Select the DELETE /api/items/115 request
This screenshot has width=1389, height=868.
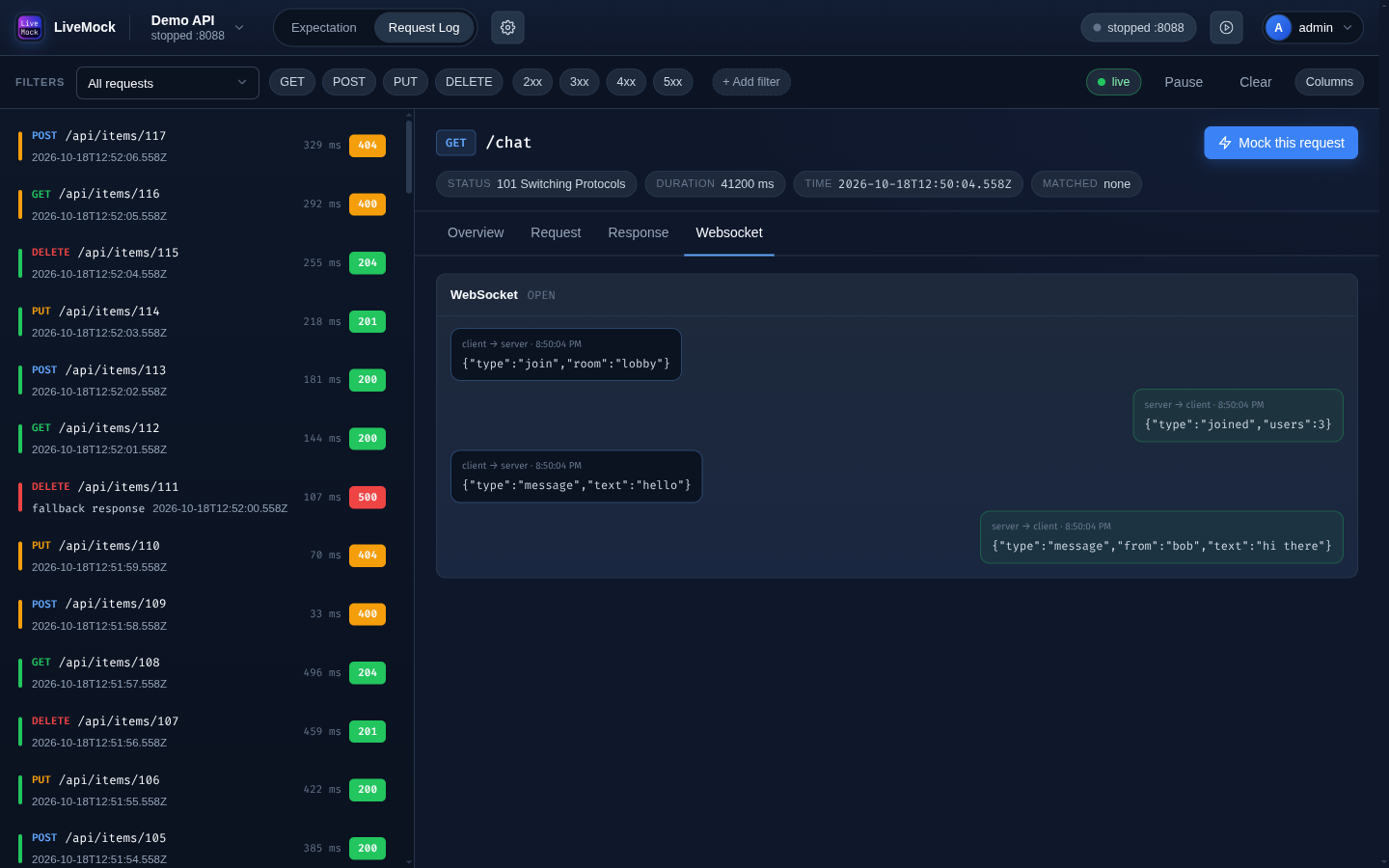(203, 263)
